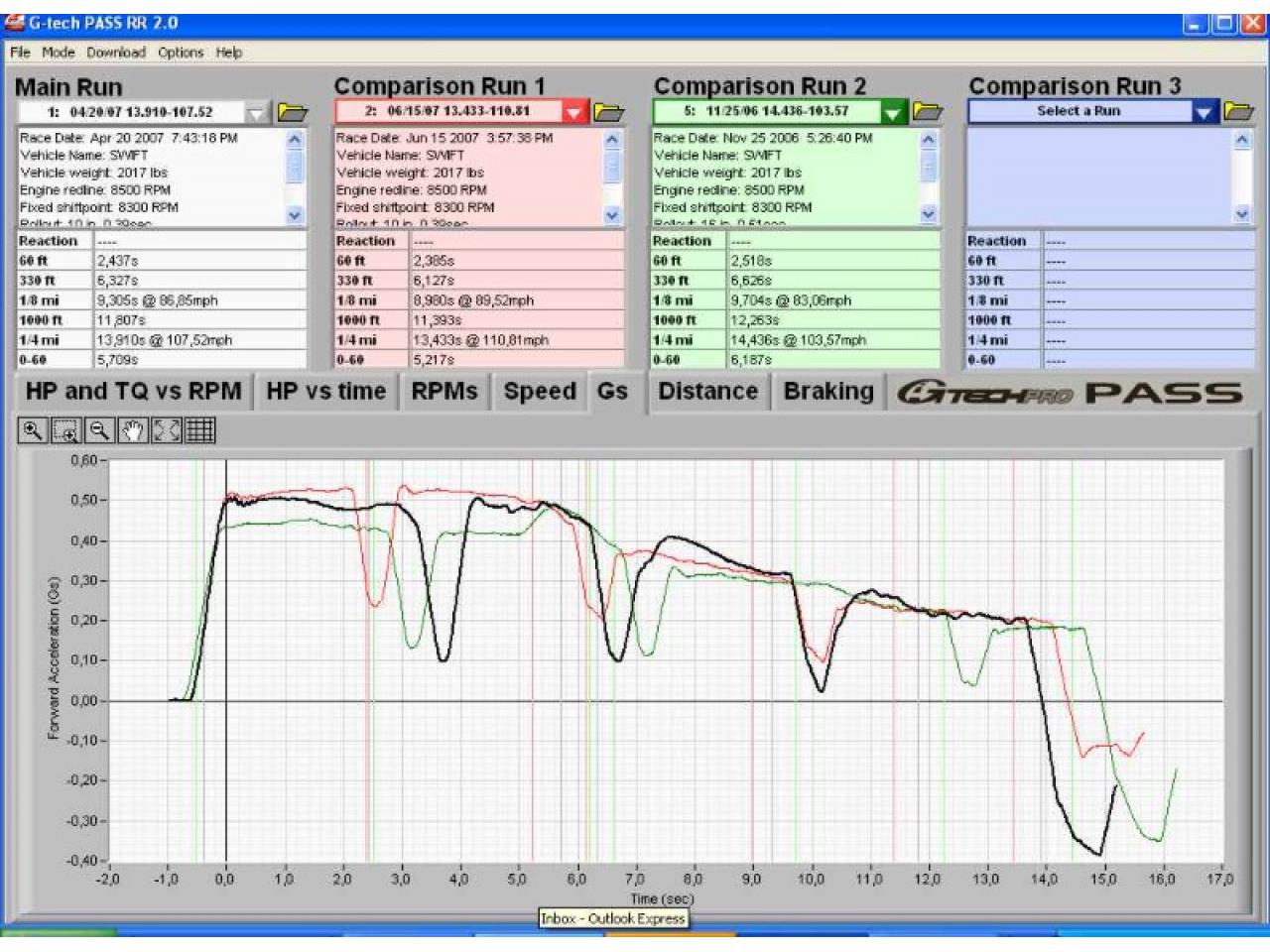Viewport: 1270px width, 952px height.
Task: Click scroll down arrow in Comparison Run 3 info
Action: (1242, 214)
